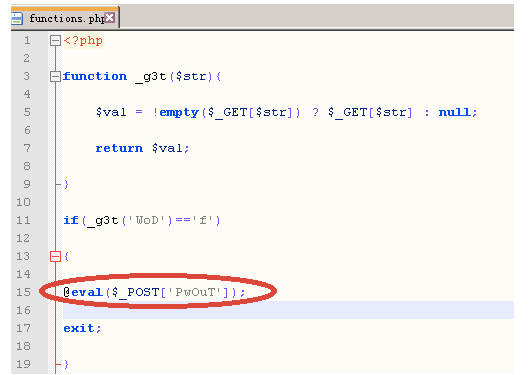Click the 'WoD' string on line 11
Viewport: 529px width, 375px height.
(x=147, y=221)
